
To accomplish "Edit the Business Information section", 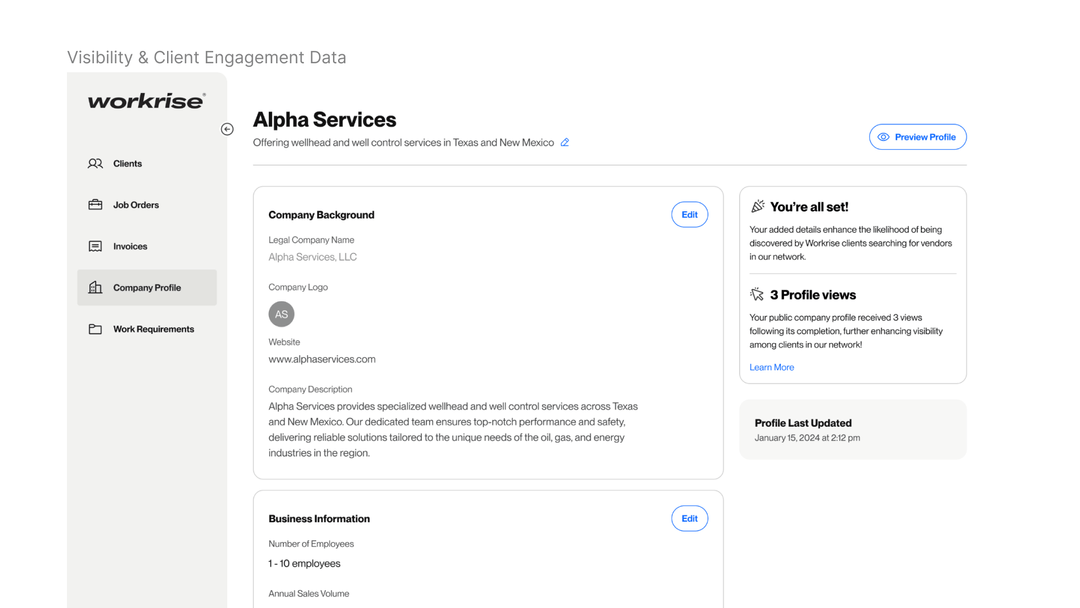I will [689, 519].
